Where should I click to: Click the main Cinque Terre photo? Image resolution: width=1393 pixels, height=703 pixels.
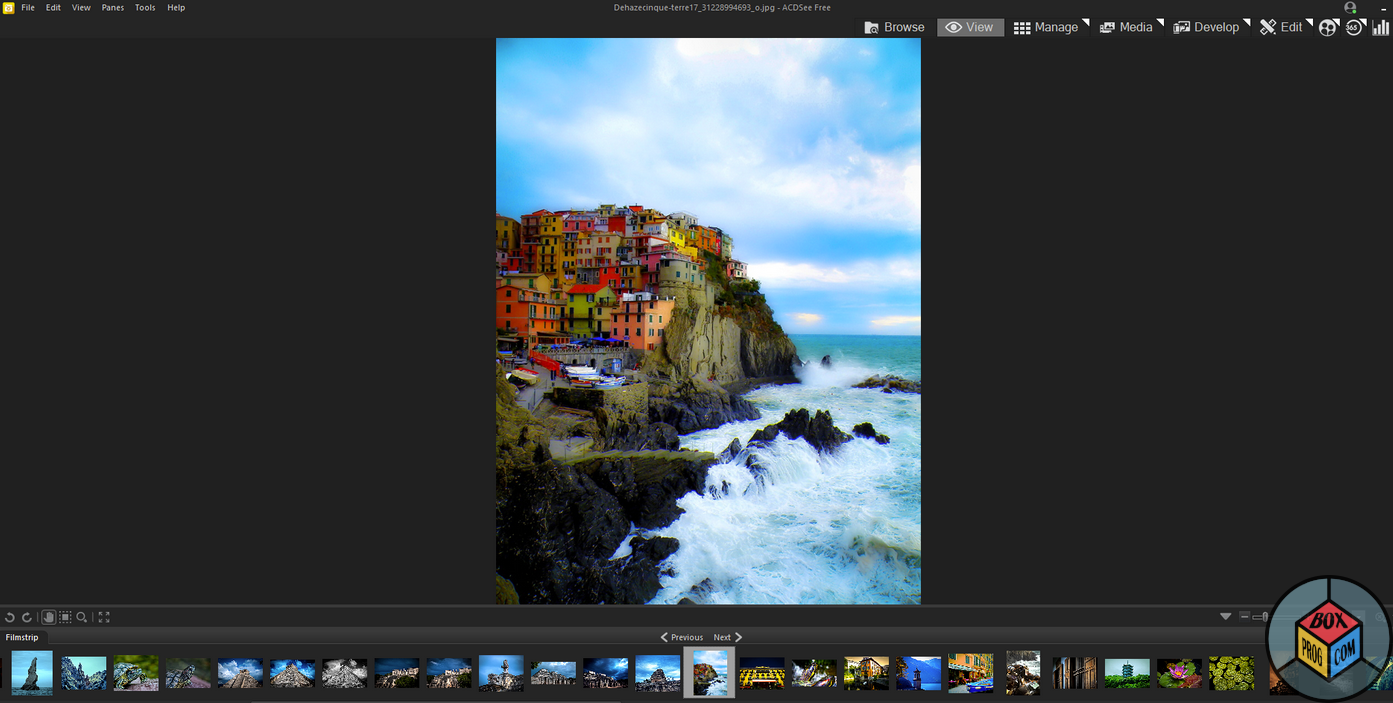point(708,321)
